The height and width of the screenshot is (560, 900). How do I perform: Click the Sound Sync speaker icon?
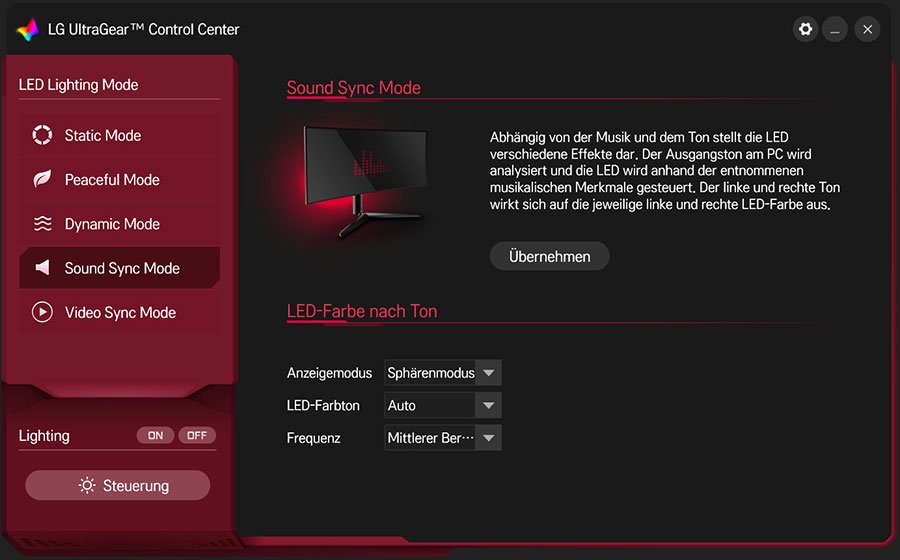[42, 267]
